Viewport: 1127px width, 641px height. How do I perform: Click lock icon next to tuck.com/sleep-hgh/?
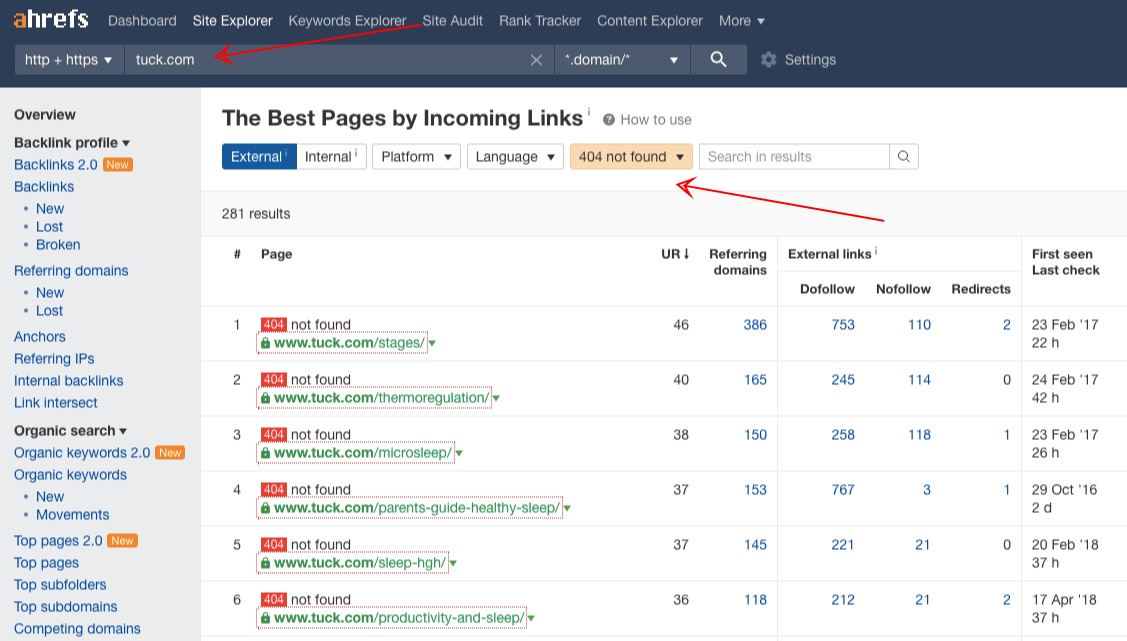pyautogui.click(x=265, y=563)
